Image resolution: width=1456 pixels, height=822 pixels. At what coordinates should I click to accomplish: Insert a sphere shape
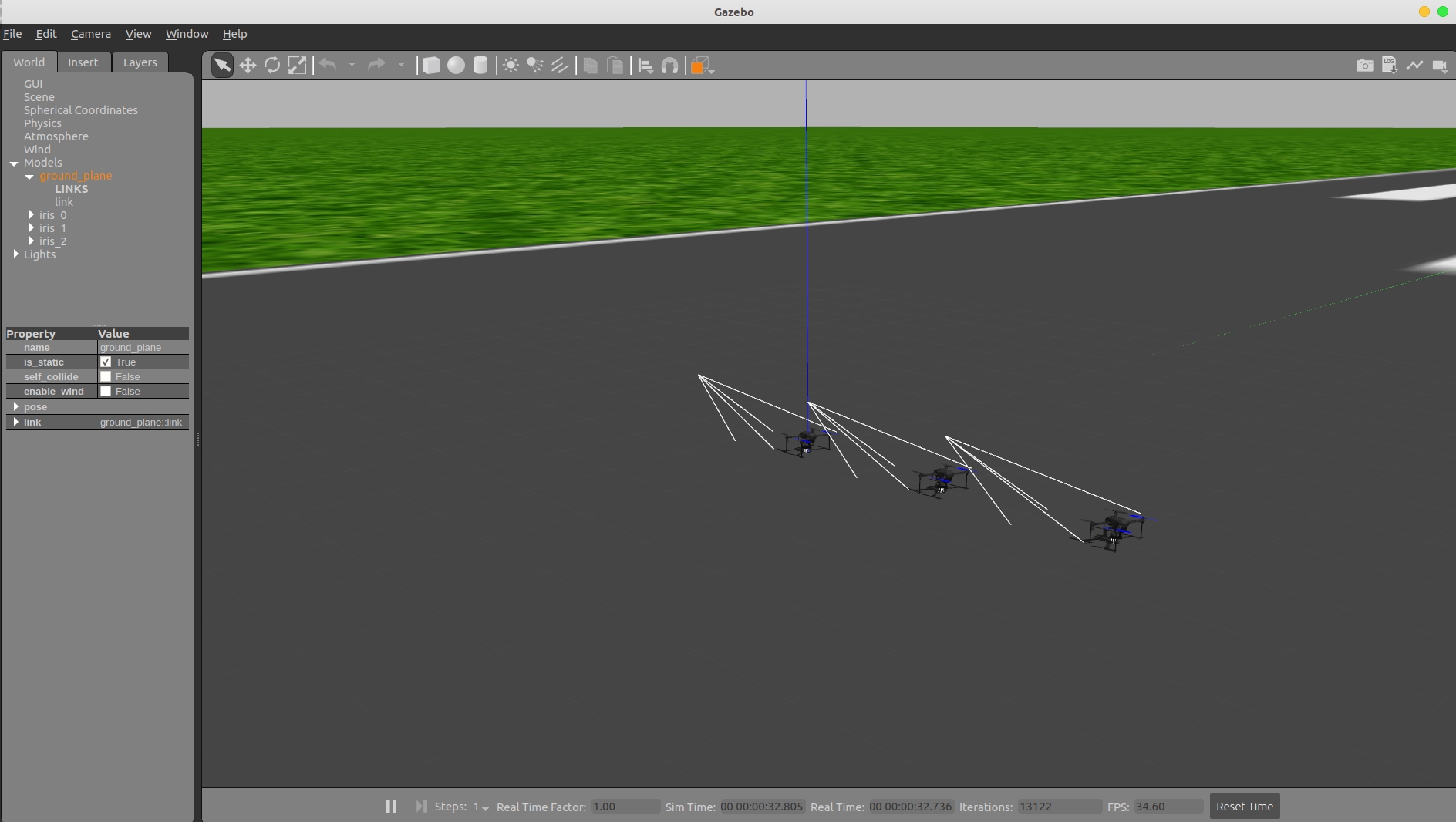tap(456, 66)
